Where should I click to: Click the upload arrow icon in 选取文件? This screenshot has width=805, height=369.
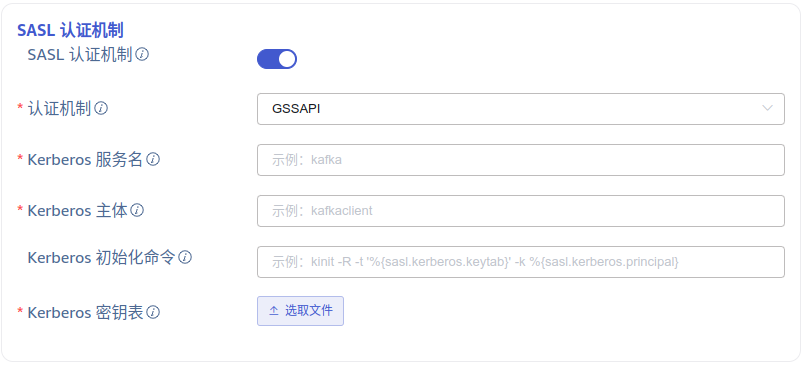click(274, 311)
